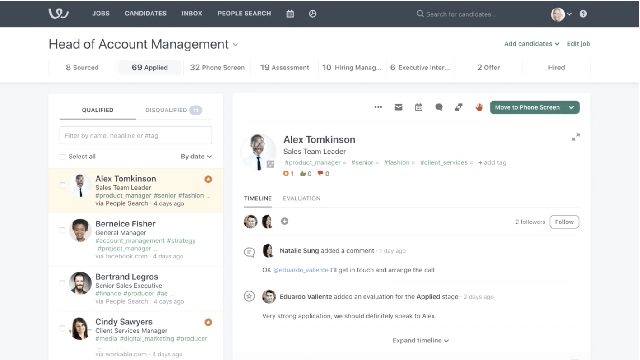Click the Edit job link
Viewport: 640px width, 360px height.
tap(578, 44)
